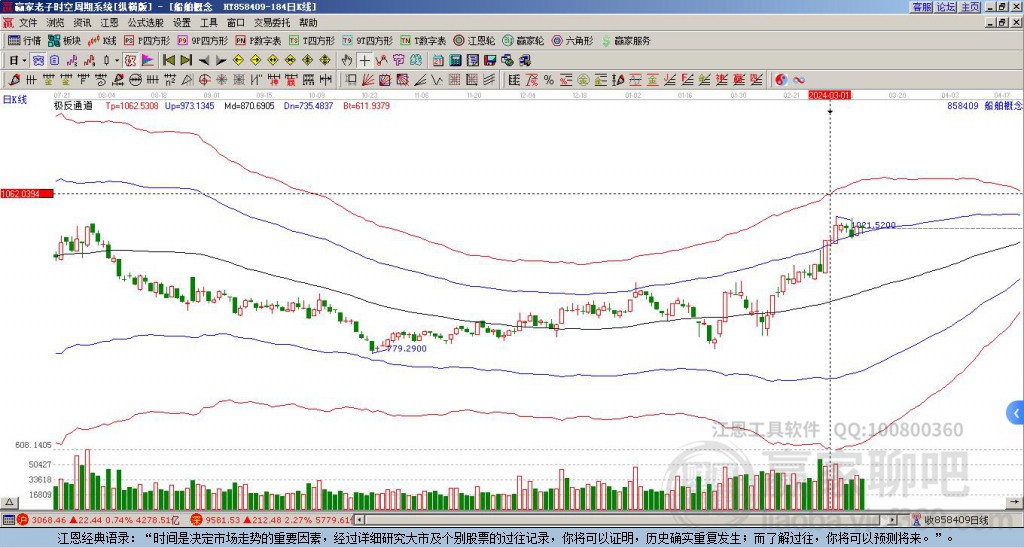Open the 帮助 menu

point(308,23)
